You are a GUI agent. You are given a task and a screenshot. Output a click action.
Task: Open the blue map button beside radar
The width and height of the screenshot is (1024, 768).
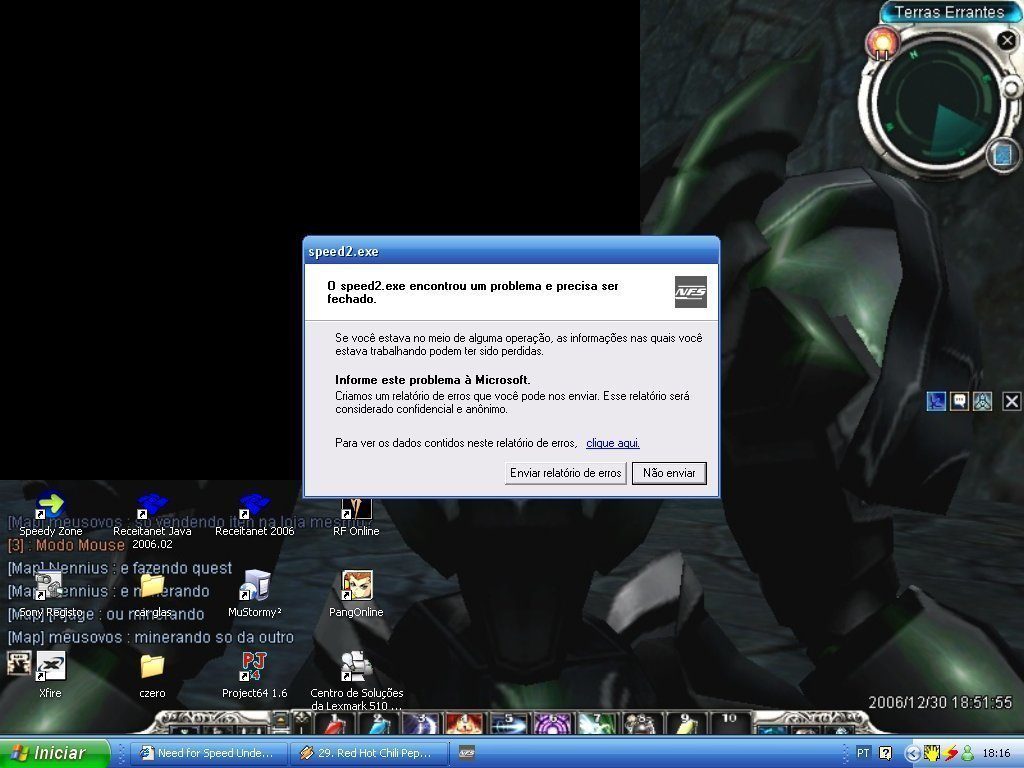pos(1002,155)
